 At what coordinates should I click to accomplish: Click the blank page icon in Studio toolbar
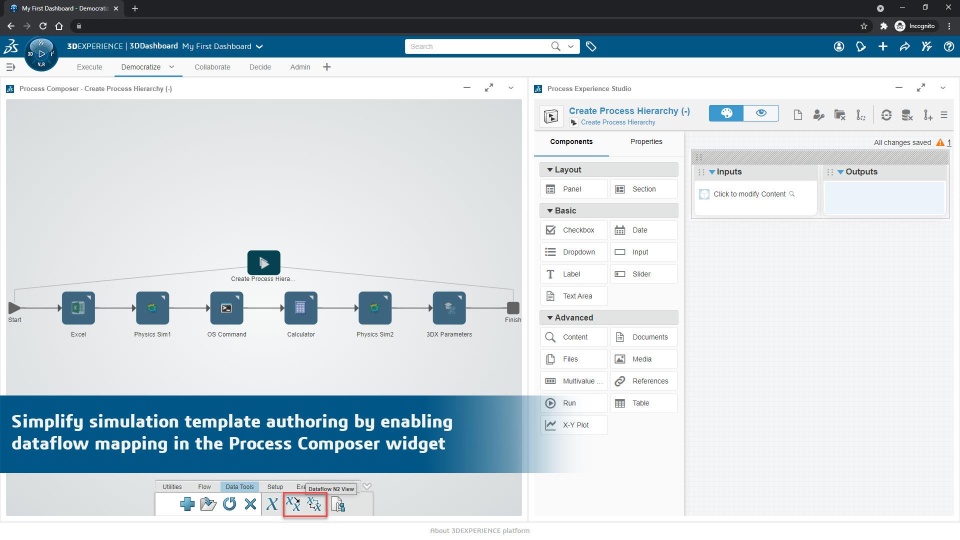pos(798,115)
